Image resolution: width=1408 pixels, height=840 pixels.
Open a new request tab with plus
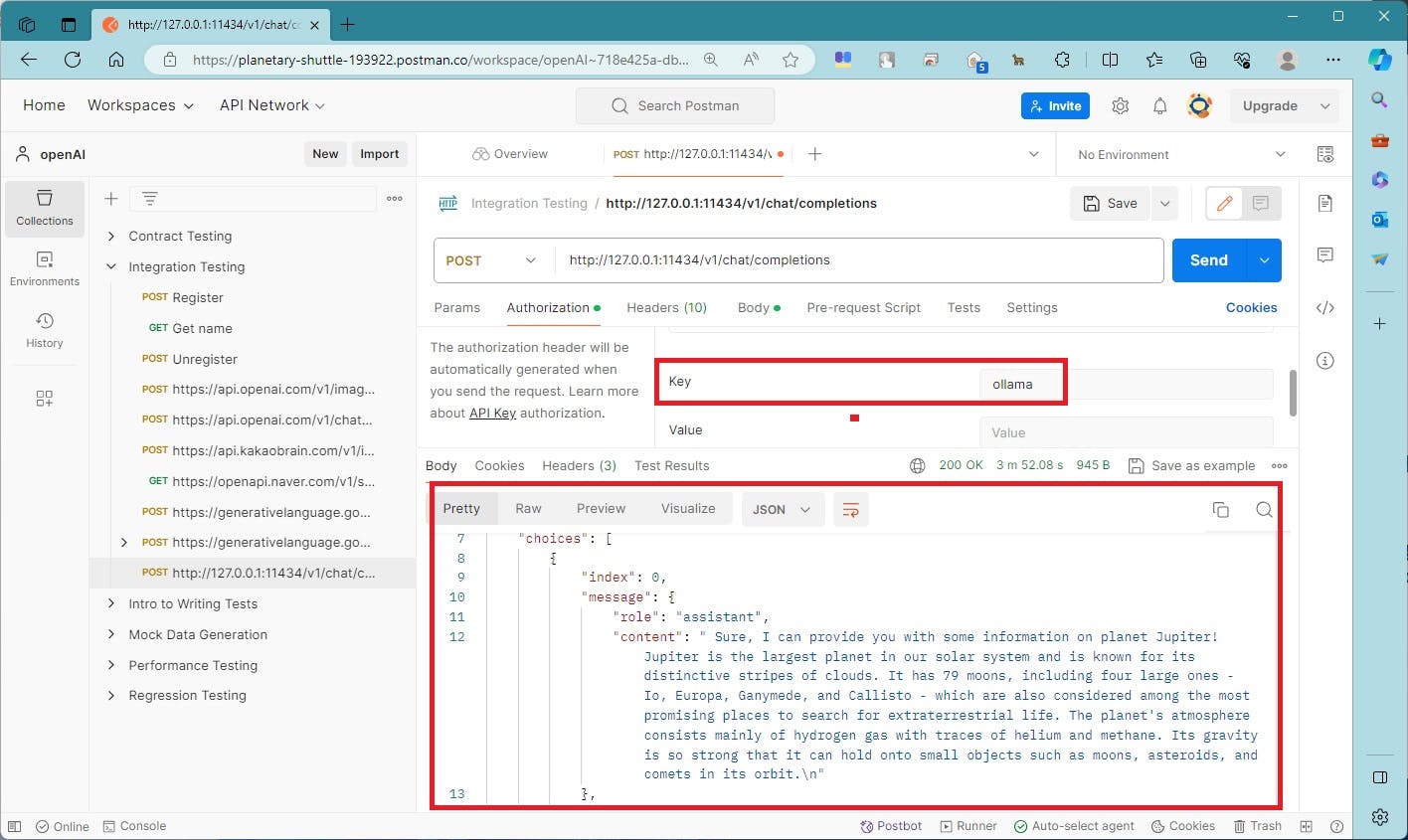[x=814, y=154]
